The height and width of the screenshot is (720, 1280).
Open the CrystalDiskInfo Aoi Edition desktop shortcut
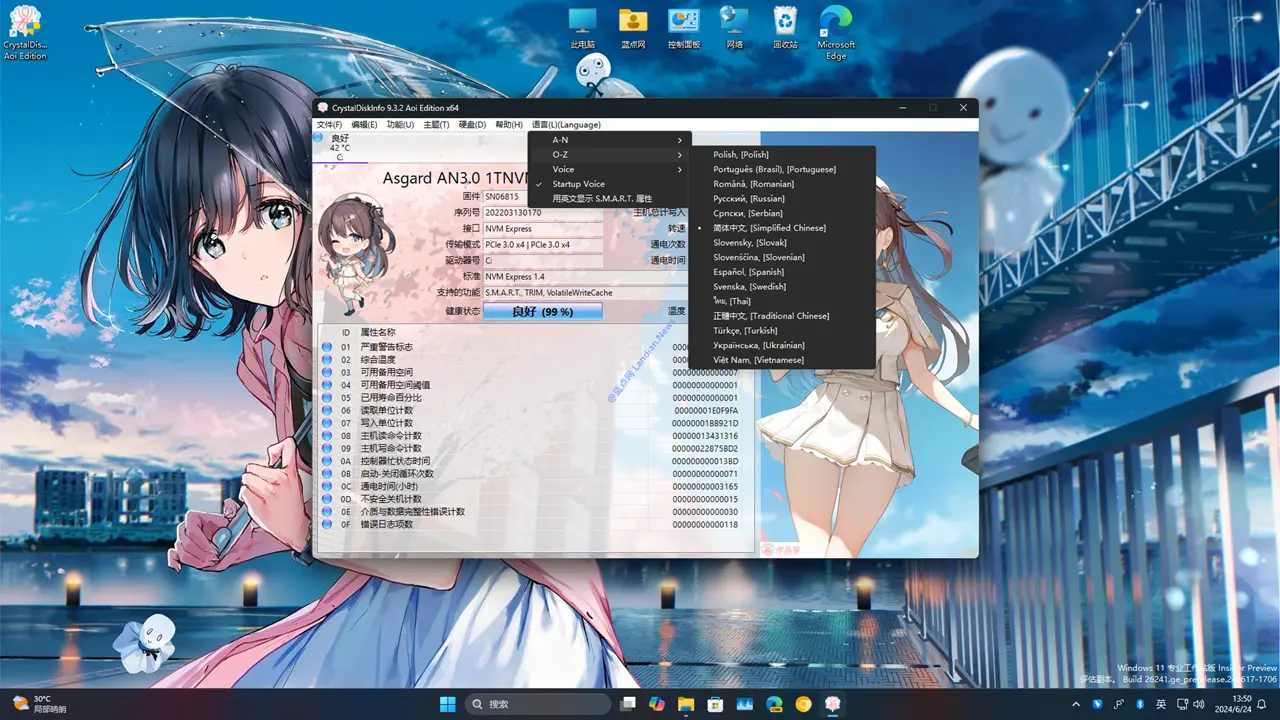(x=25, y=33)
